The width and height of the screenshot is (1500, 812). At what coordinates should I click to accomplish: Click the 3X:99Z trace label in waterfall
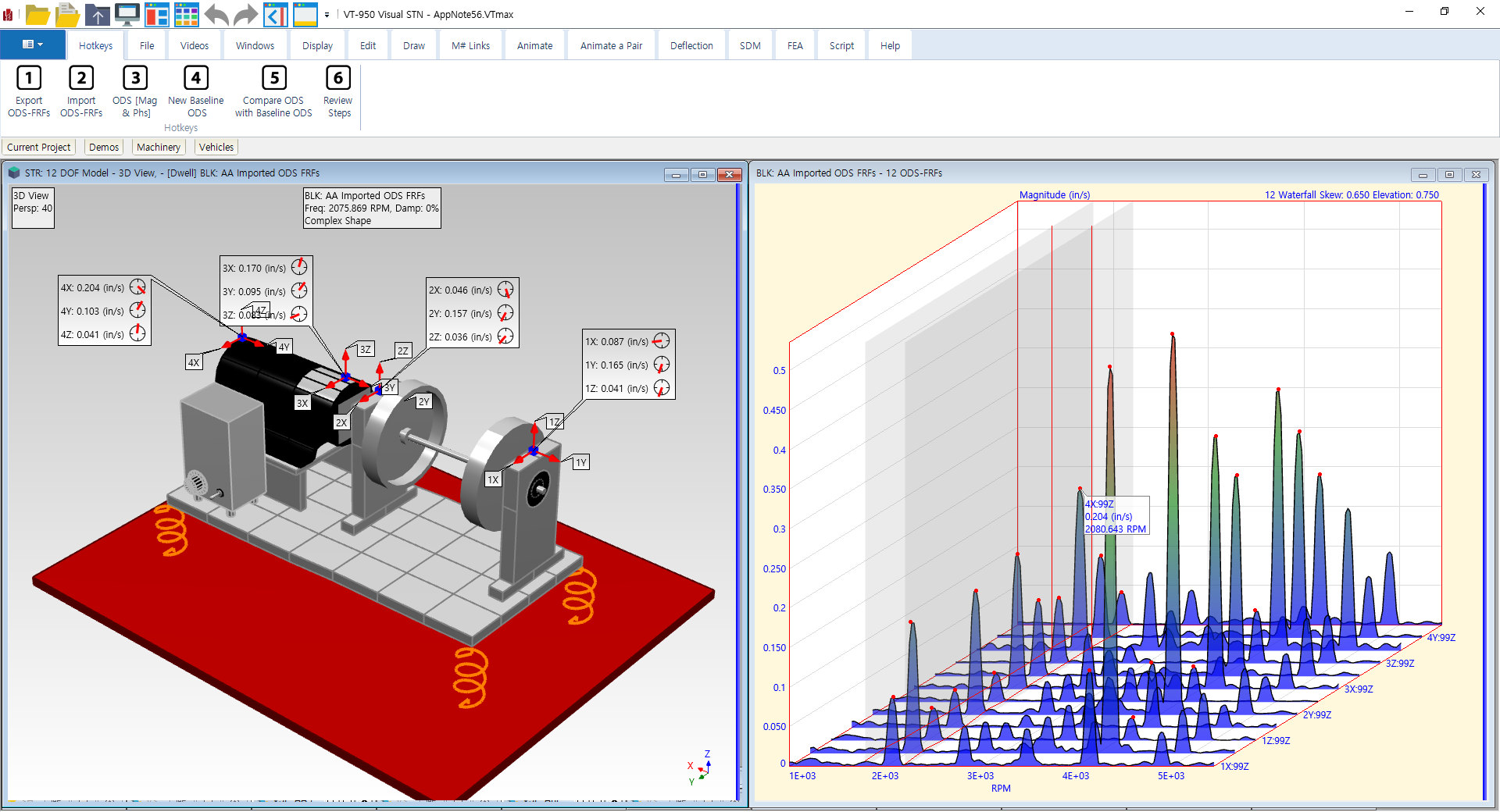tap(1359, 689)
